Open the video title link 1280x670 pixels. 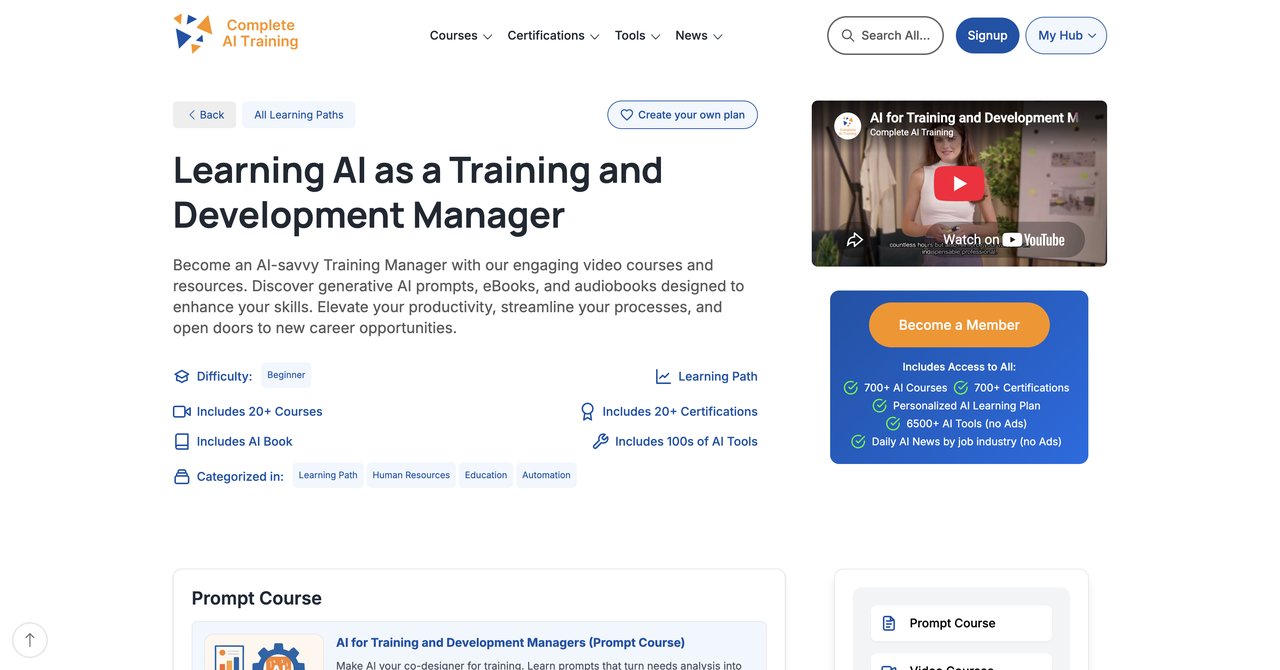click(x=974, y=117)
